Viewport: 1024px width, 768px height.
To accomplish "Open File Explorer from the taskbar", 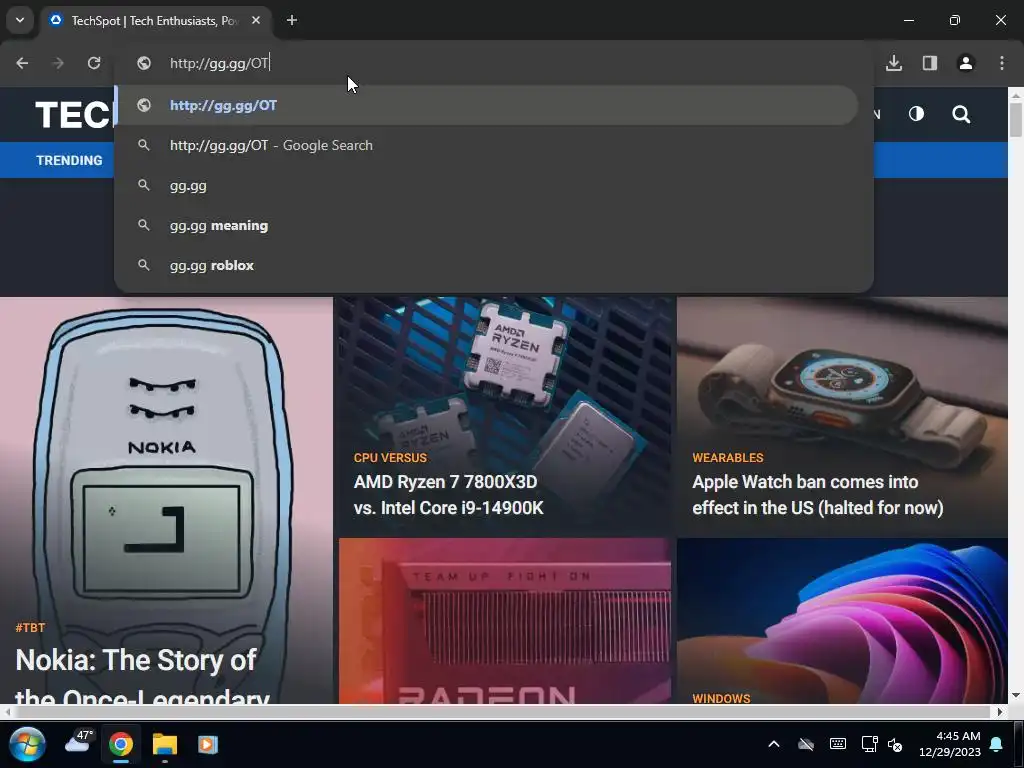I will tap(165, 744).
